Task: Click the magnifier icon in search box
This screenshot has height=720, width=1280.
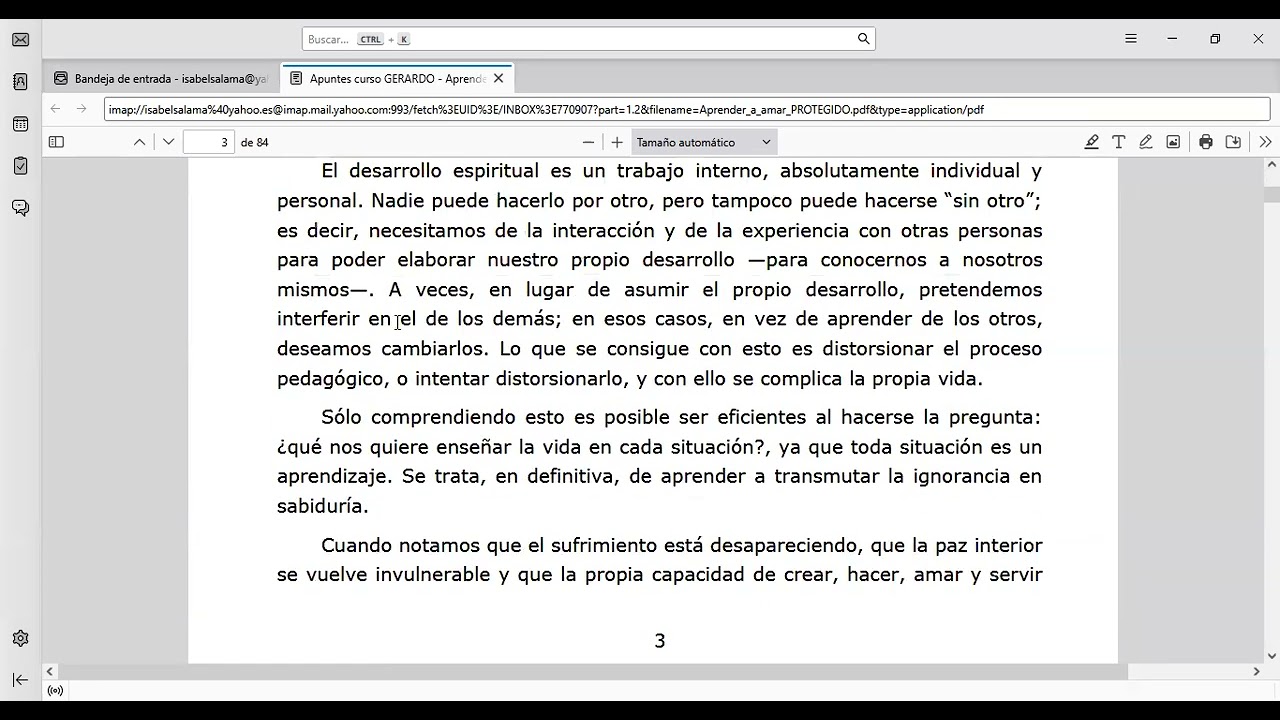Action: pyautogui.click(x=863, y=39)
